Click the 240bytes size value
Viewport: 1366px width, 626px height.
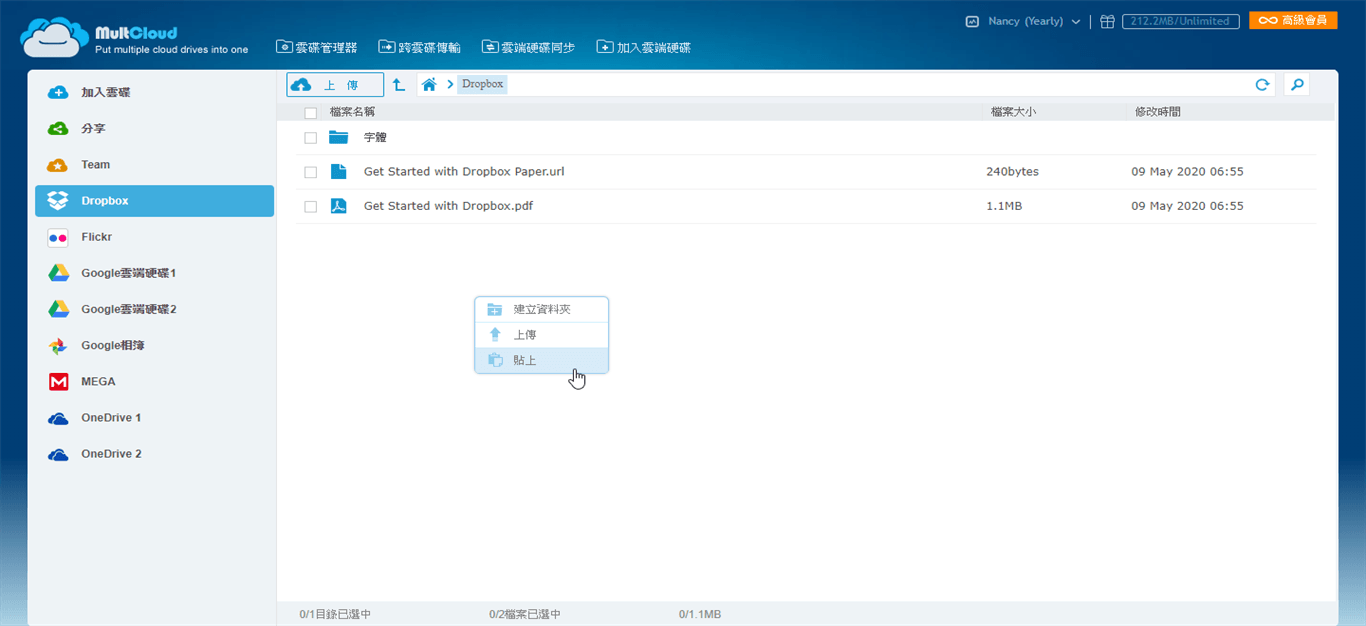(1012, 172)
